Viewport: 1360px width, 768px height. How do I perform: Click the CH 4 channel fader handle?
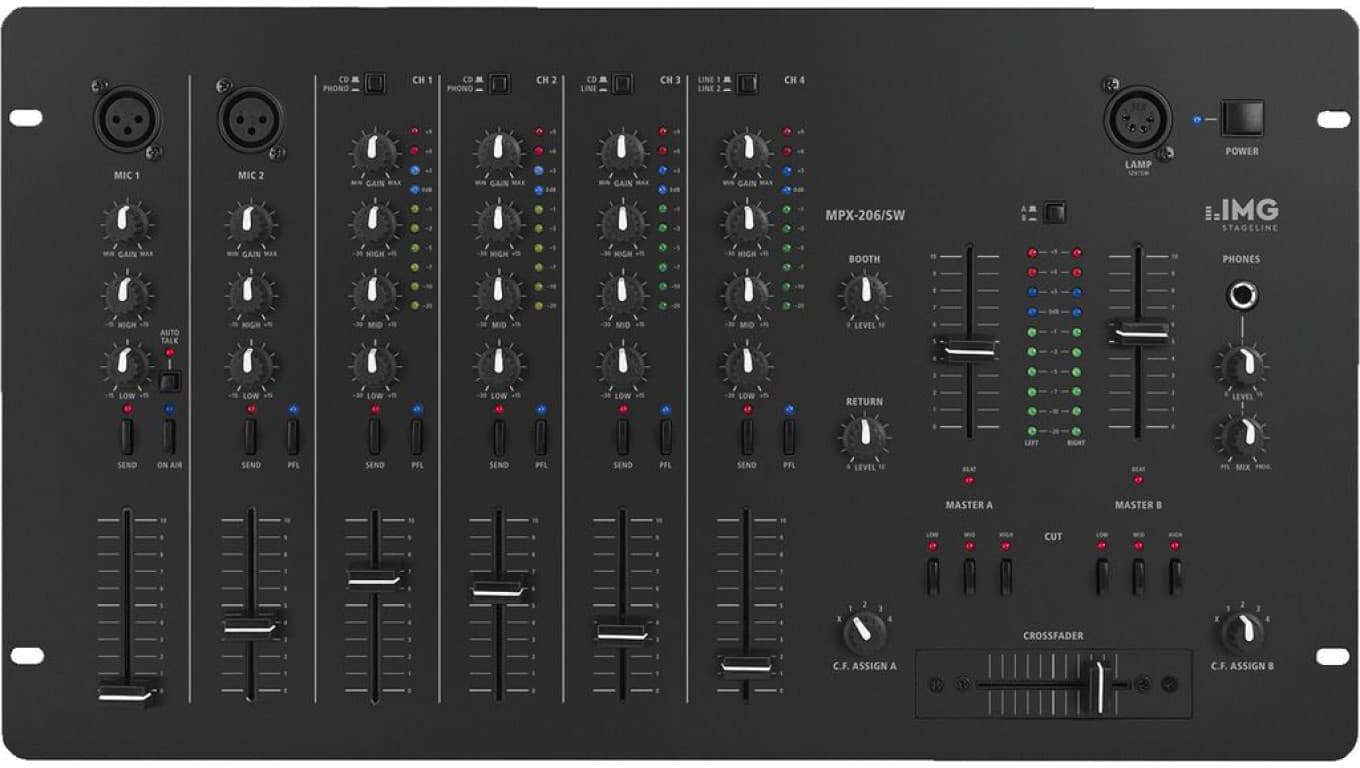[747, 665]
